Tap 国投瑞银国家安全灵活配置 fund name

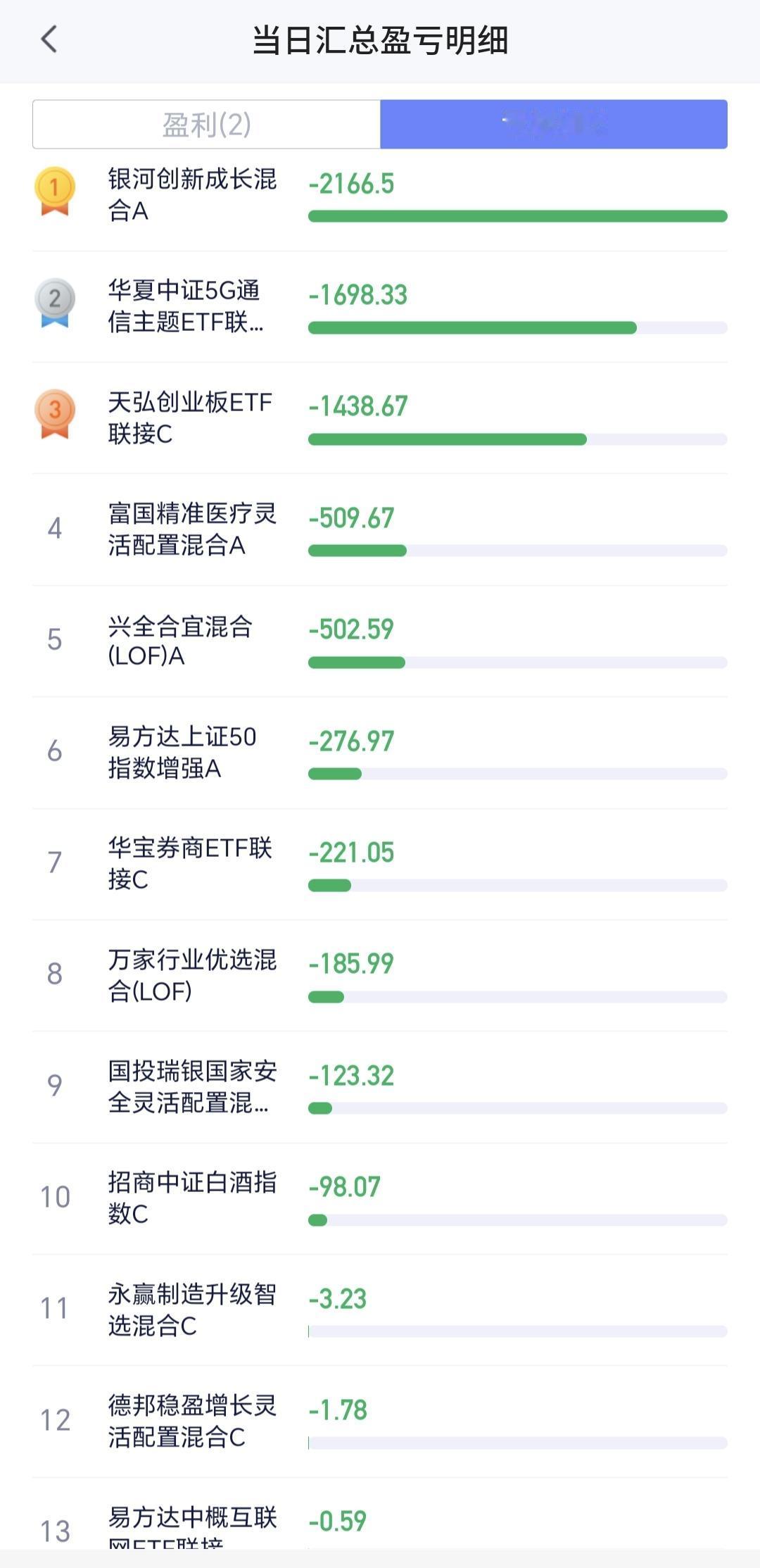point(191,1086)
